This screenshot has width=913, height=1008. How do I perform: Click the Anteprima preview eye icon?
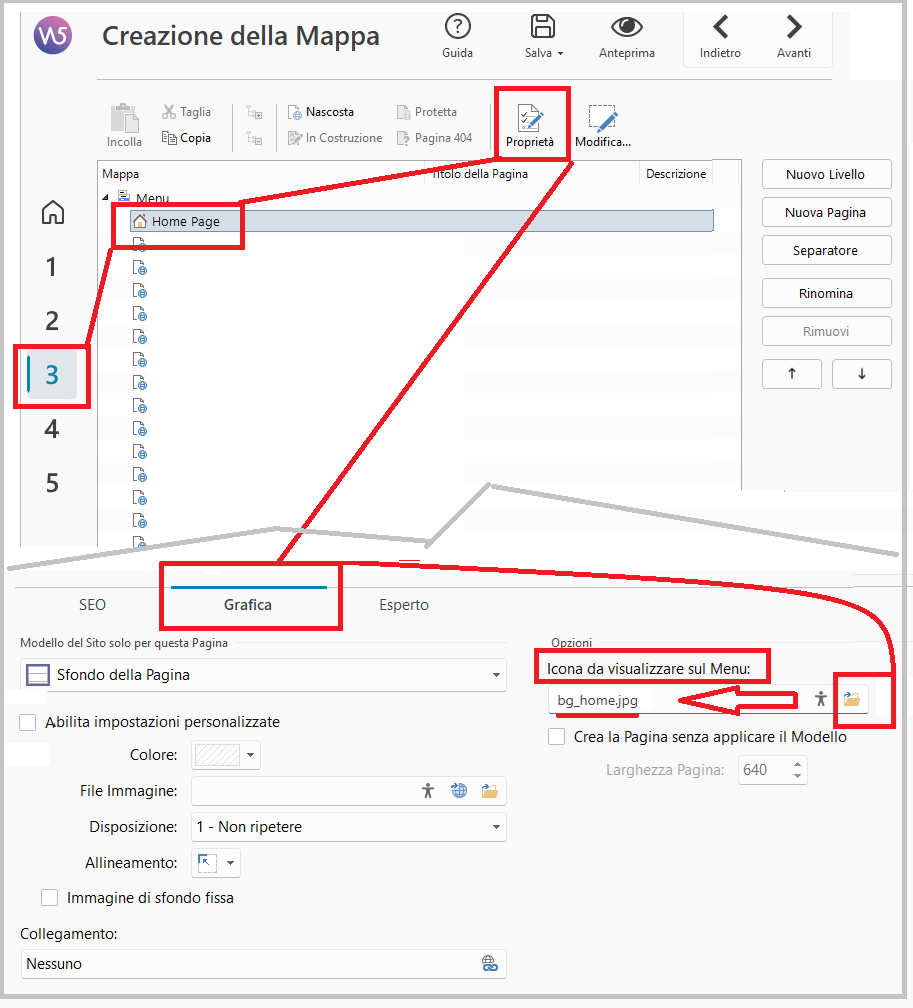626,28
